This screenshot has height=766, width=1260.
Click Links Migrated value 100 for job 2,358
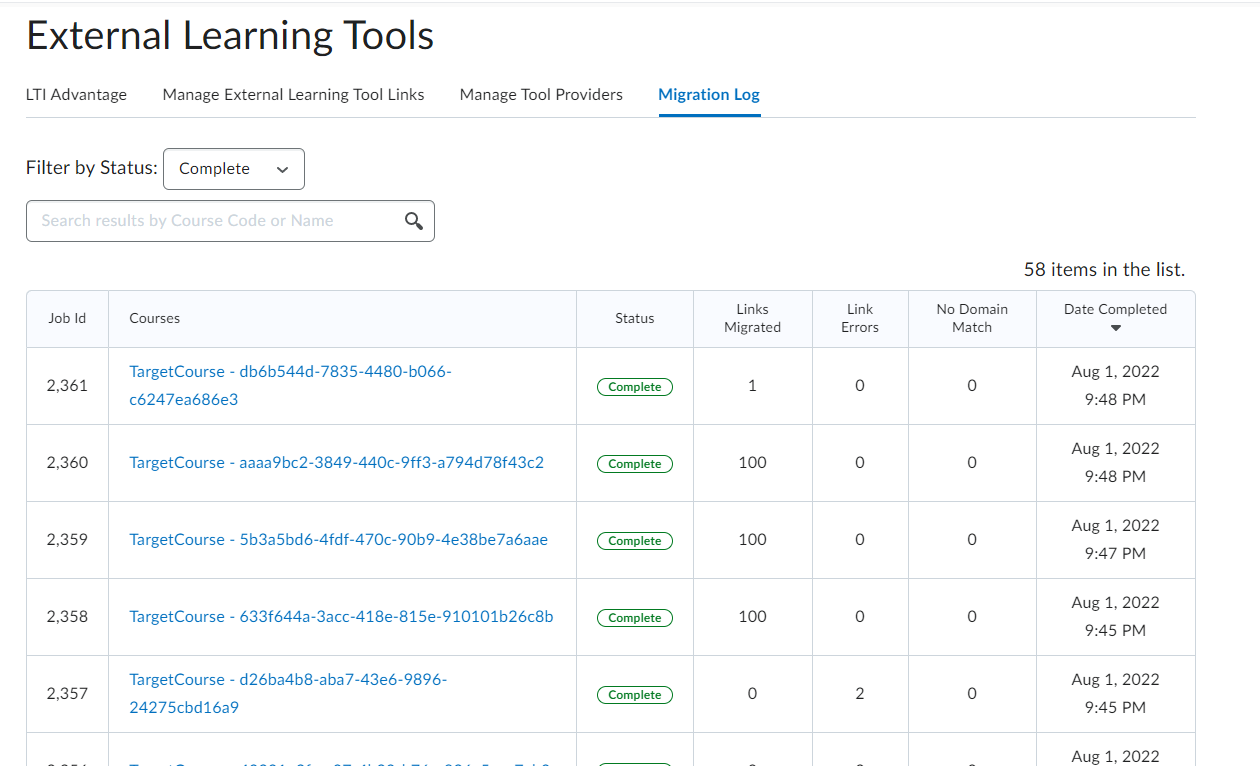(x=752, y=617)
